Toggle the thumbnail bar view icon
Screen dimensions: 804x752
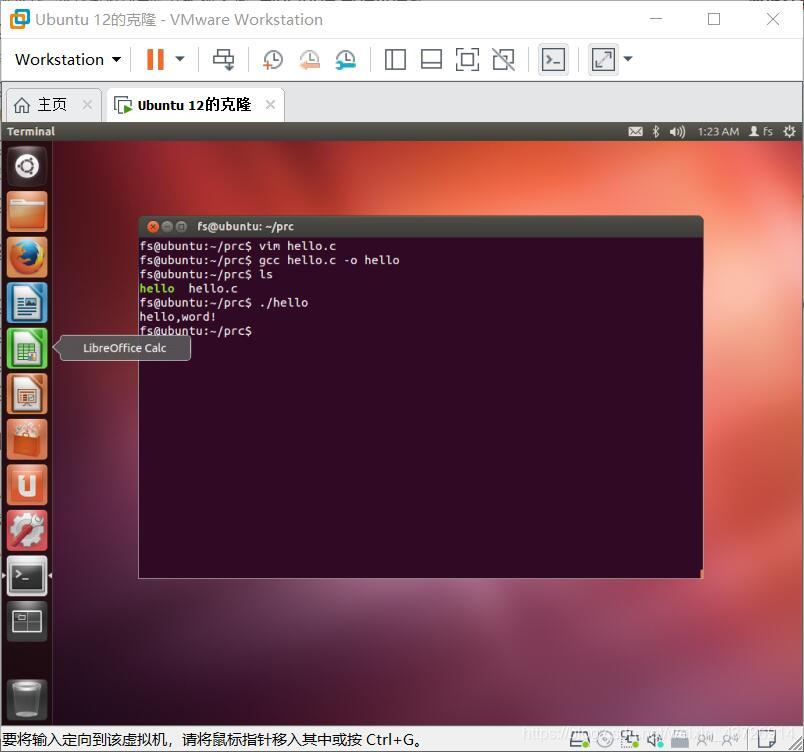coord(431,59)
